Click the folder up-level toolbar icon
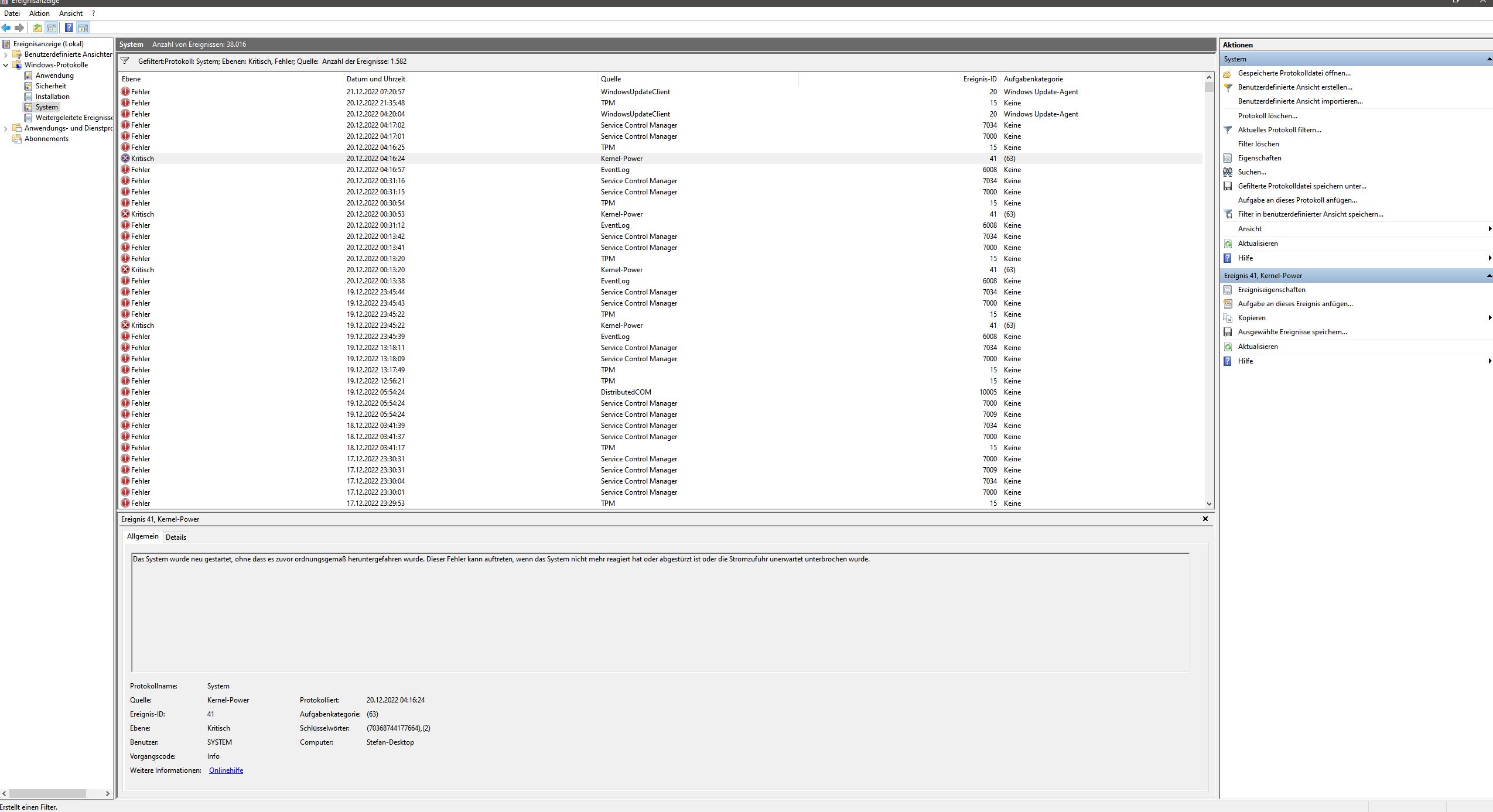The image size is (1493, 812). click(x=37, y=28)
